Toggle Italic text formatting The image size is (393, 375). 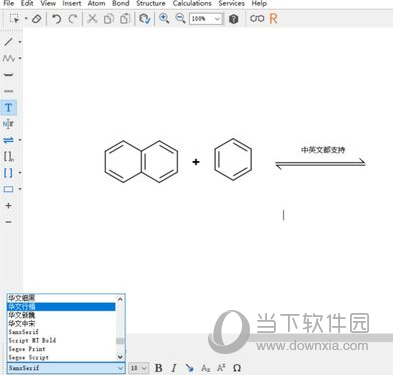click(x=174, y=368)
